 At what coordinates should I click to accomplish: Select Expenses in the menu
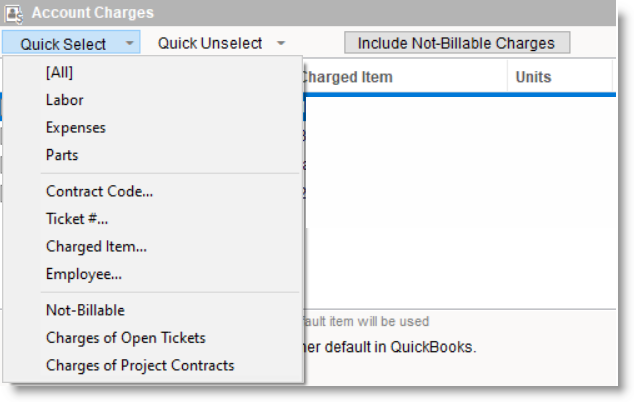point(75,128)
